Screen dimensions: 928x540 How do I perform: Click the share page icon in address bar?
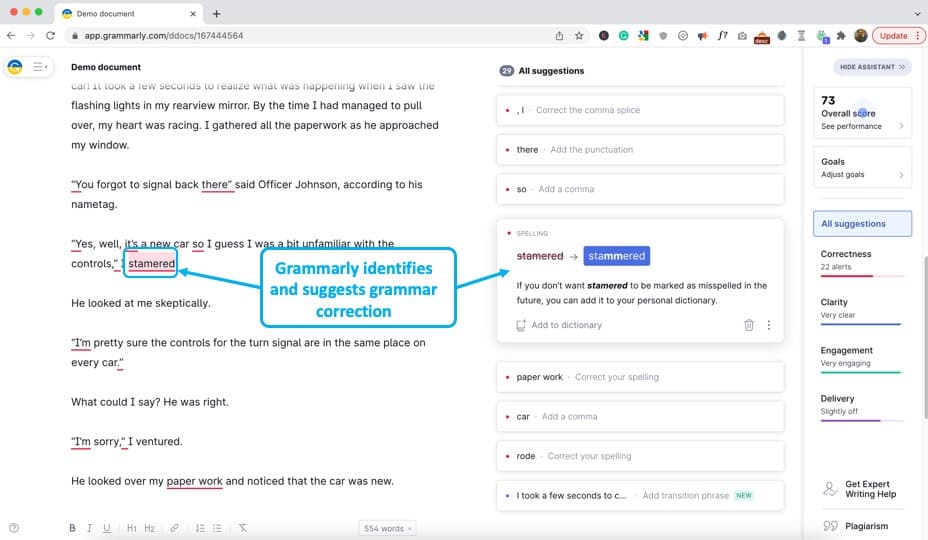(x=559, y=36)
